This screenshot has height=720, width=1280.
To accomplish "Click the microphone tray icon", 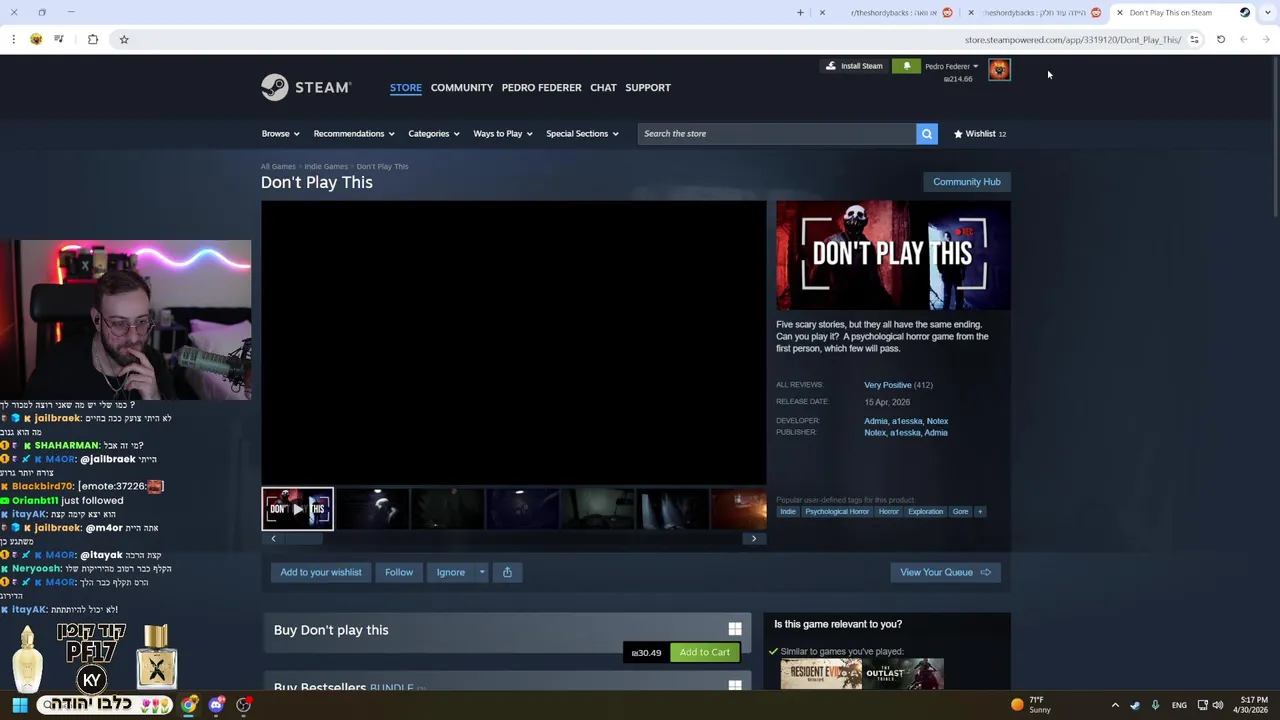I will coord(1155,705).
